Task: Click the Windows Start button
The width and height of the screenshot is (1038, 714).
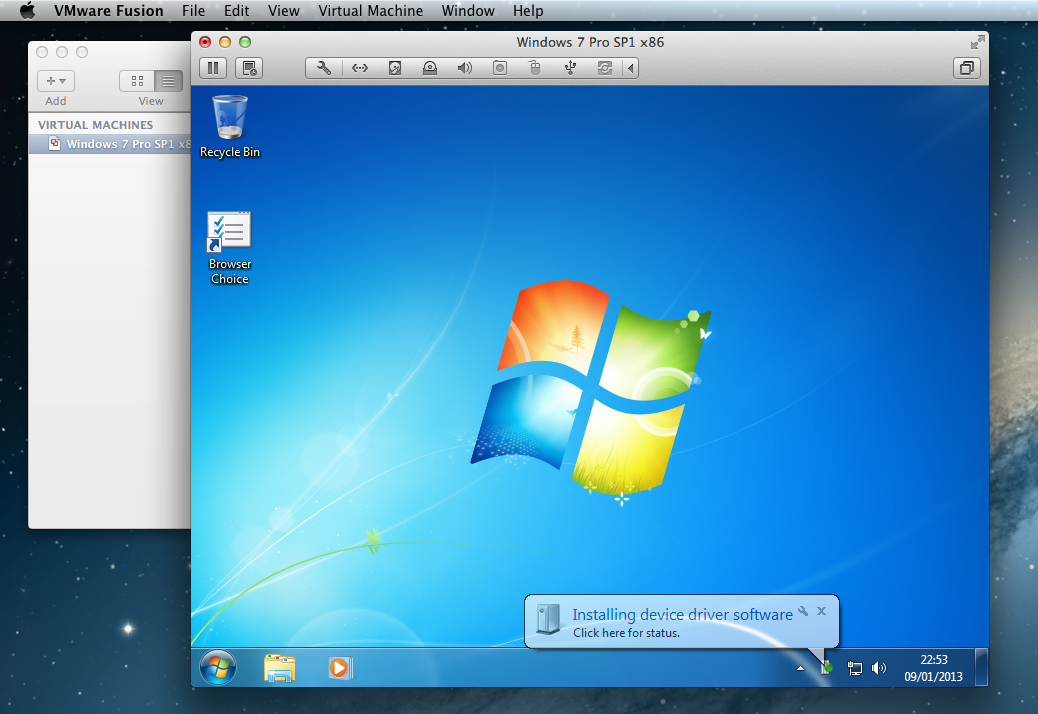Action: point(218,667)
